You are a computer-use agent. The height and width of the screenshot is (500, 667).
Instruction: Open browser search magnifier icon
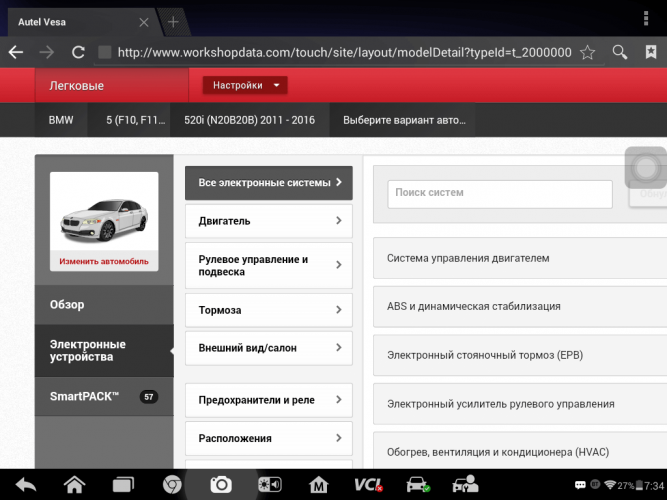tap(620, 52)
